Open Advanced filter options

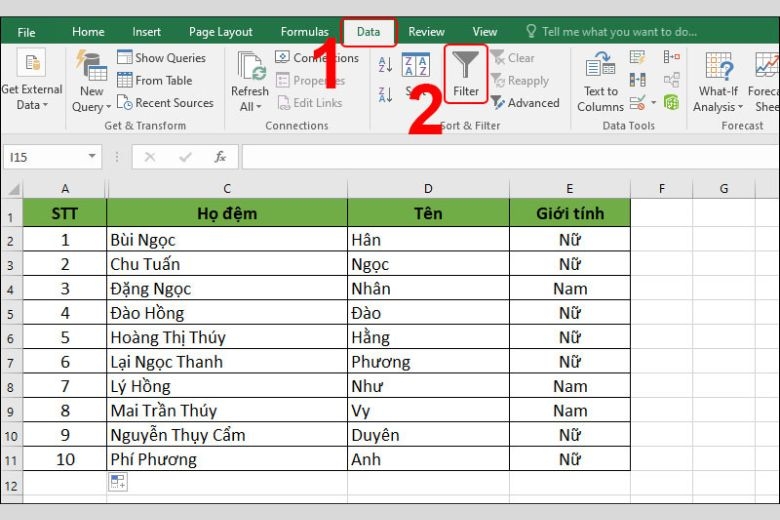(x=525, y=103)
